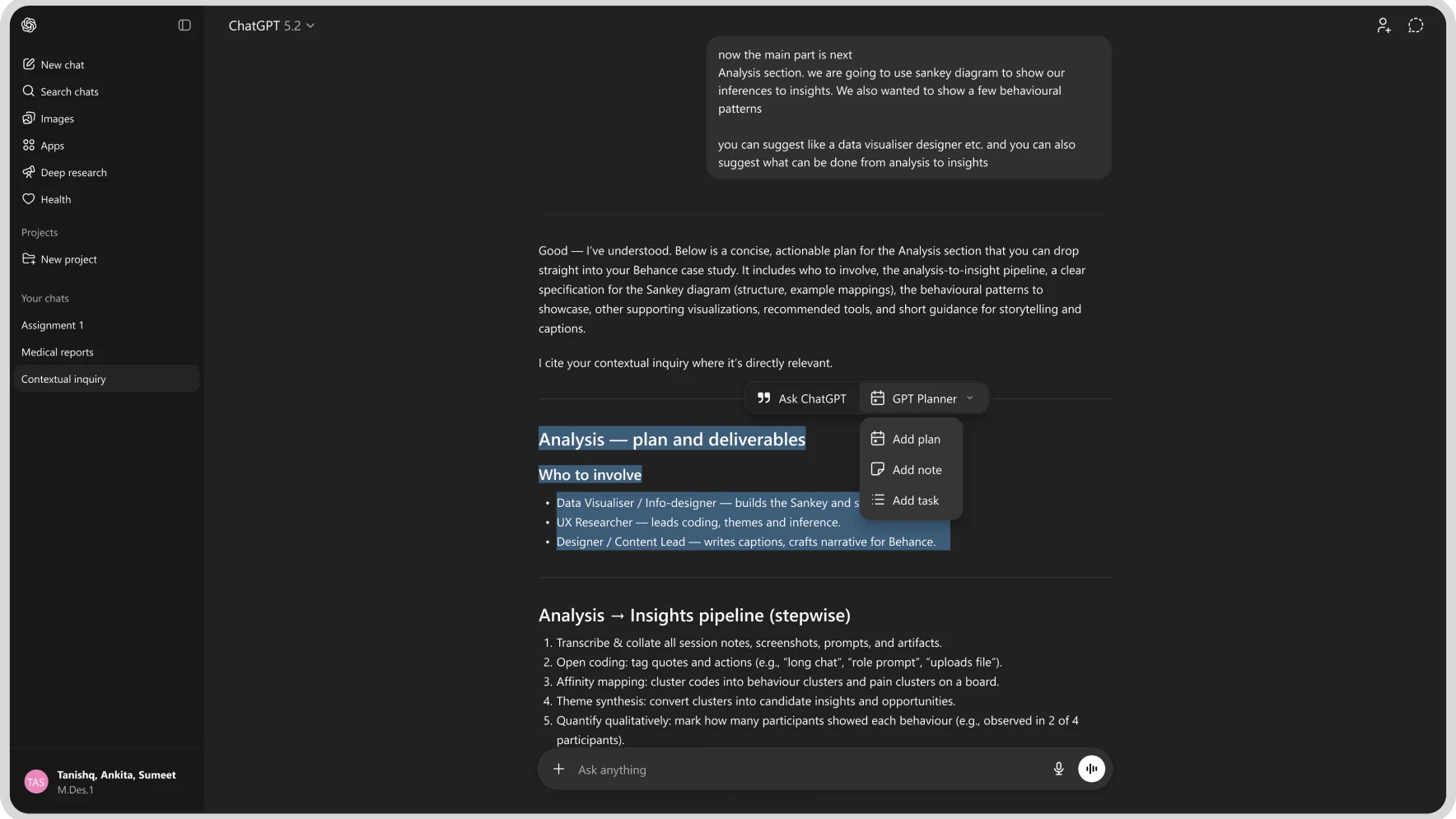Click the add people icon
Screen dimensions: 1456x819
1384,26
